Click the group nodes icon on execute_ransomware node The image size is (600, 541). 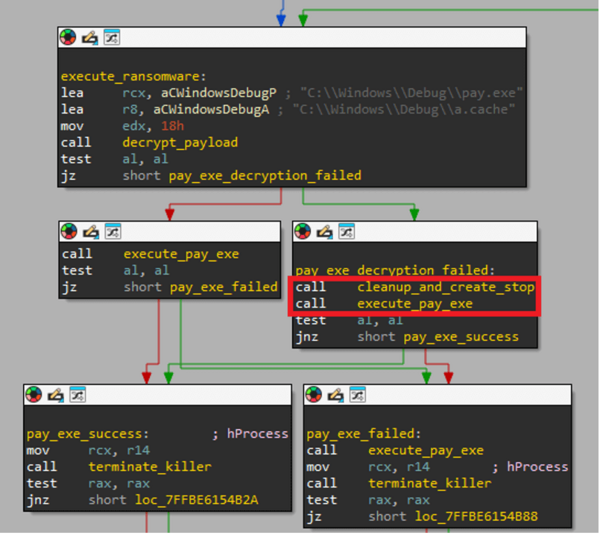click(110, 38)
